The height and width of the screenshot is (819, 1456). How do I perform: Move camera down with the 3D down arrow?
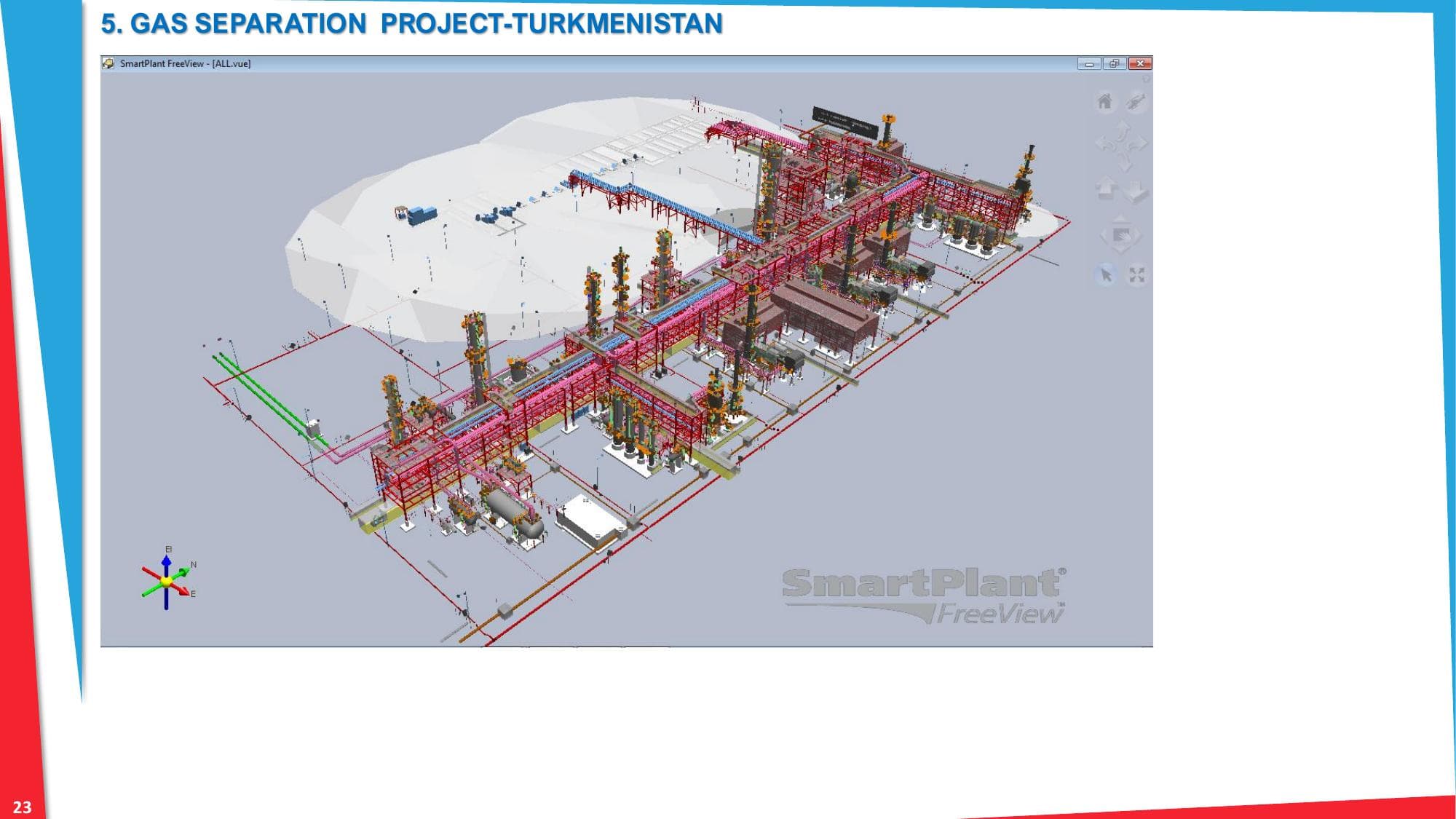(x=1136, y=191)
